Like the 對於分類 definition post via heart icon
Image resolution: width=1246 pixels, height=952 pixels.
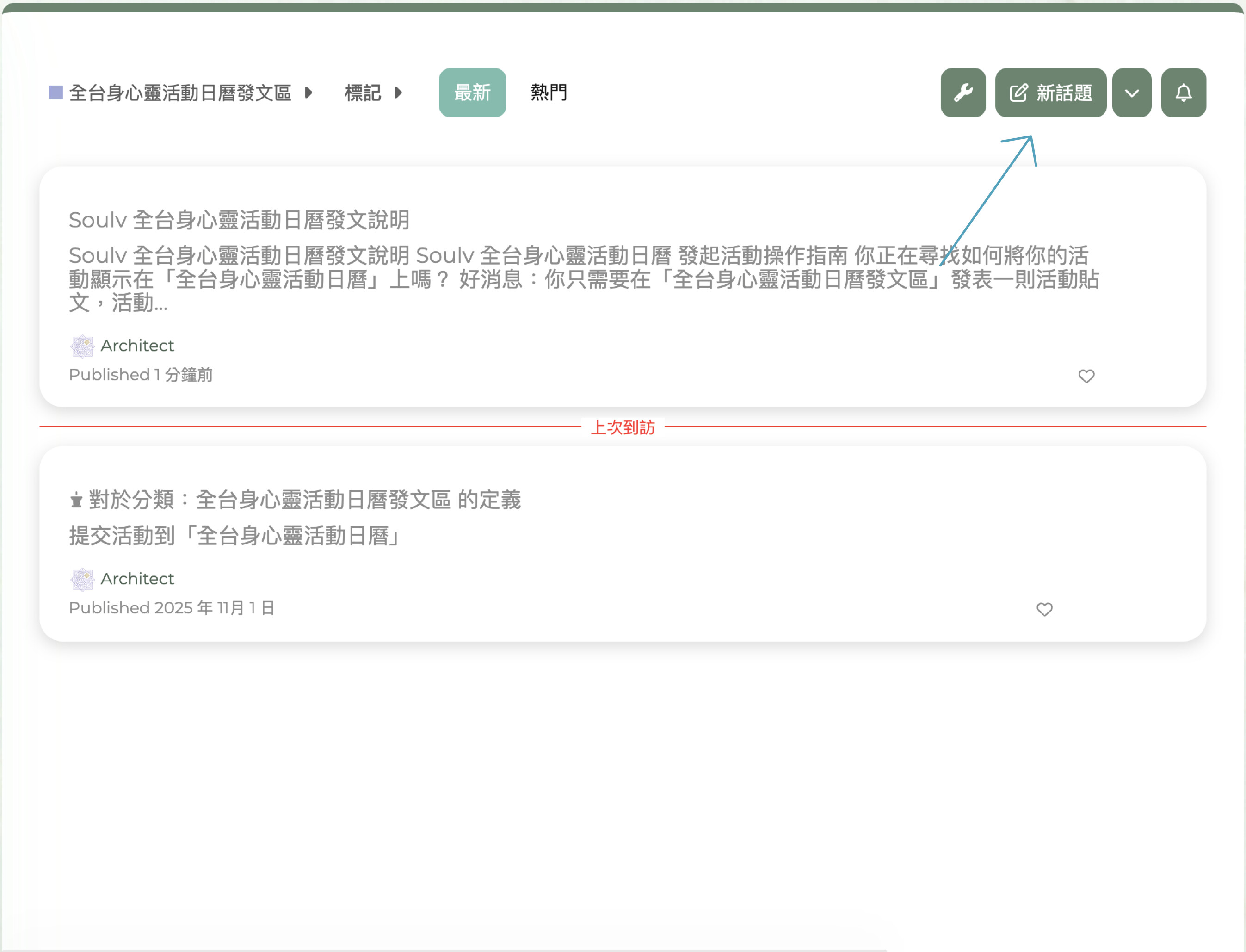pos(1044,609)
